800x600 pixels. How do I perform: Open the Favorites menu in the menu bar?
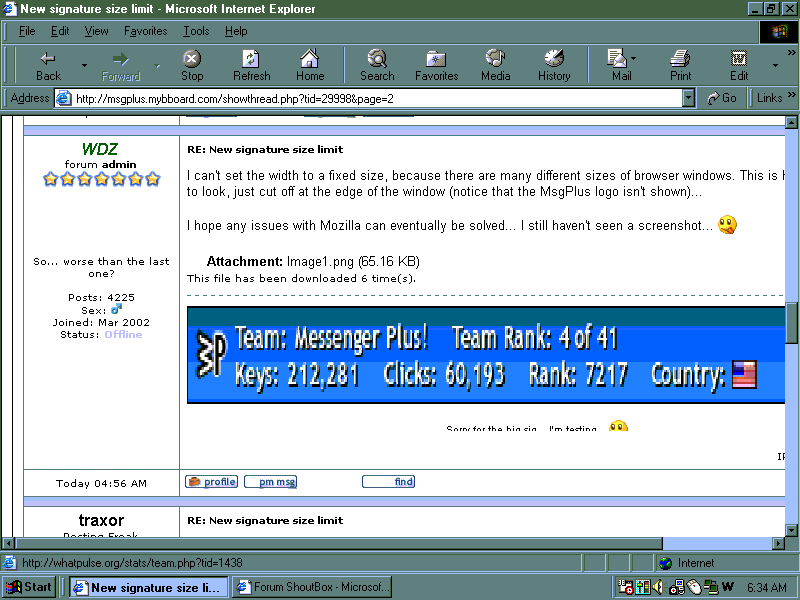pos(145,31)
